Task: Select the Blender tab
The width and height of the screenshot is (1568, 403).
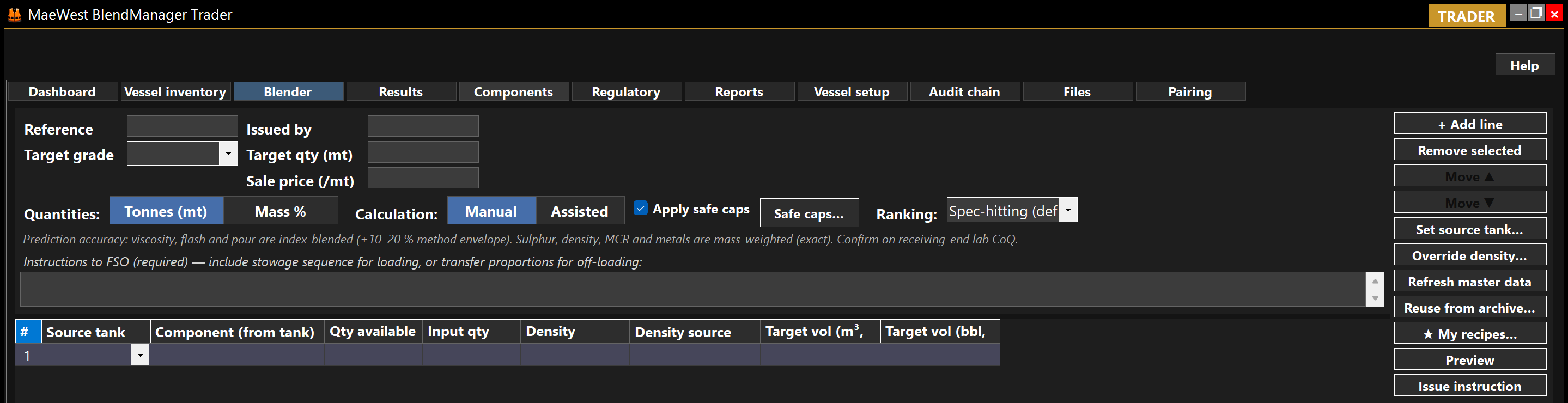Action: pos(288,91)
